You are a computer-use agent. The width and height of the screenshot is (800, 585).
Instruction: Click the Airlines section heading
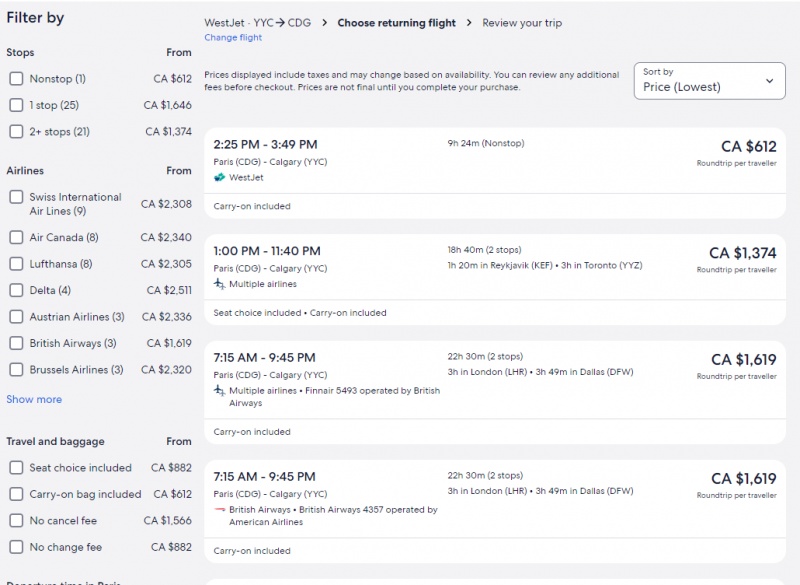click(25, 170)
